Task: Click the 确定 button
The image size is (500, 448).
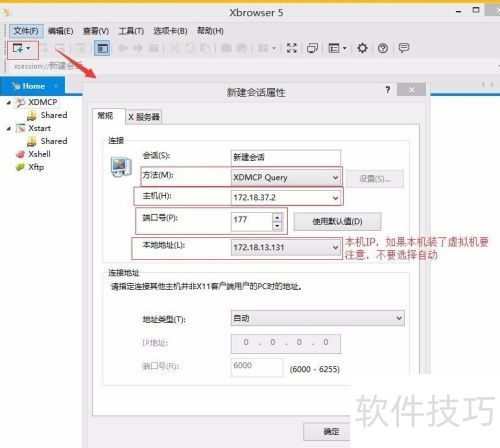Action: 327,432
